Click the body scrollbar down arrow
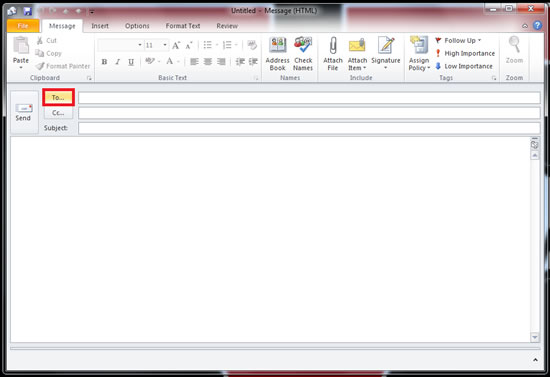Image resolution: width=550 pixels, height=377 pixels. tap(535, 337)
